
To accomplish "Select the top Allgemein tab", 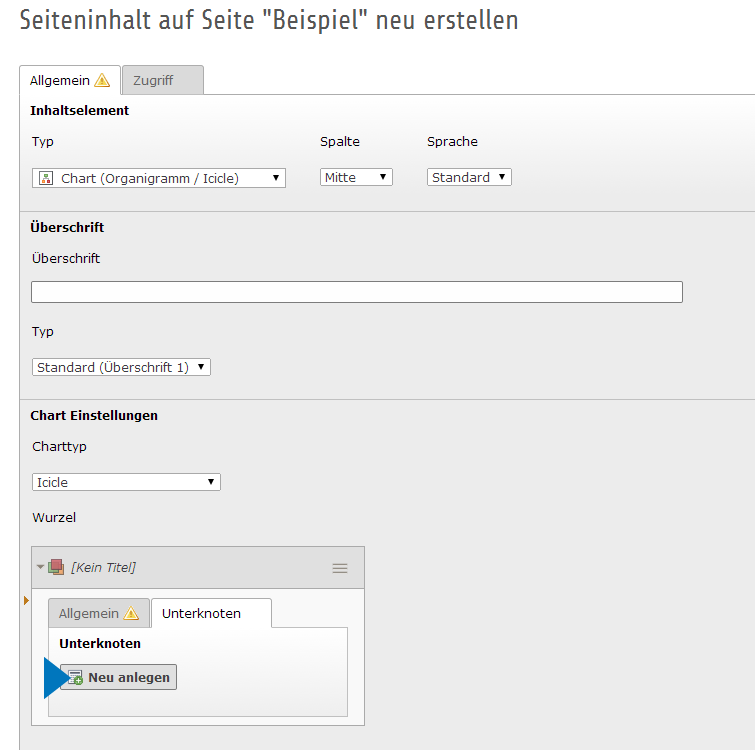I will [60, 80].
